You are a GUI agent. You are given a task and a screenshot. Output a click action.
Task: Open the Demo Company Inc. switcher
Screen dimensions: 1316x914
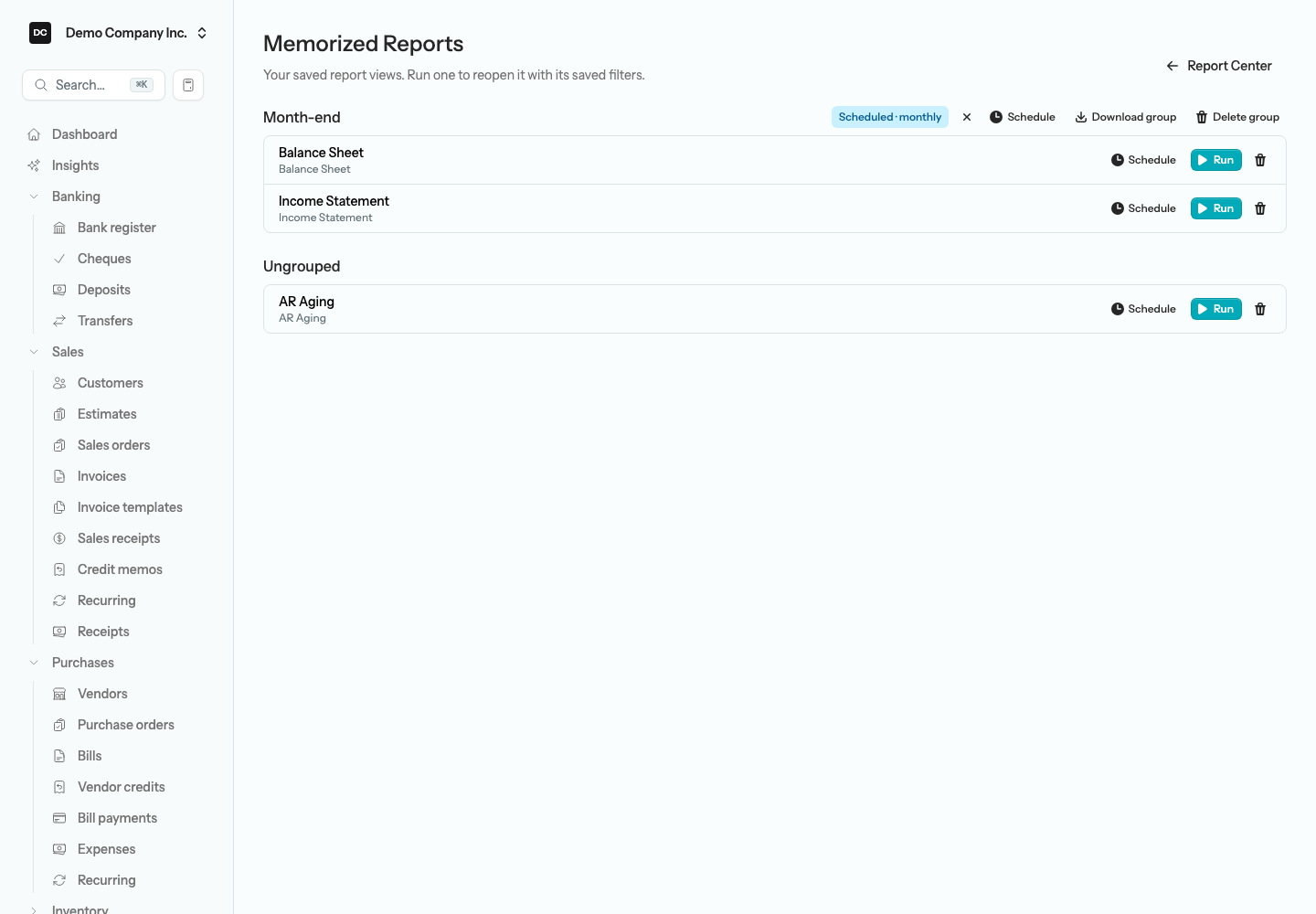(x=117, y=33)
